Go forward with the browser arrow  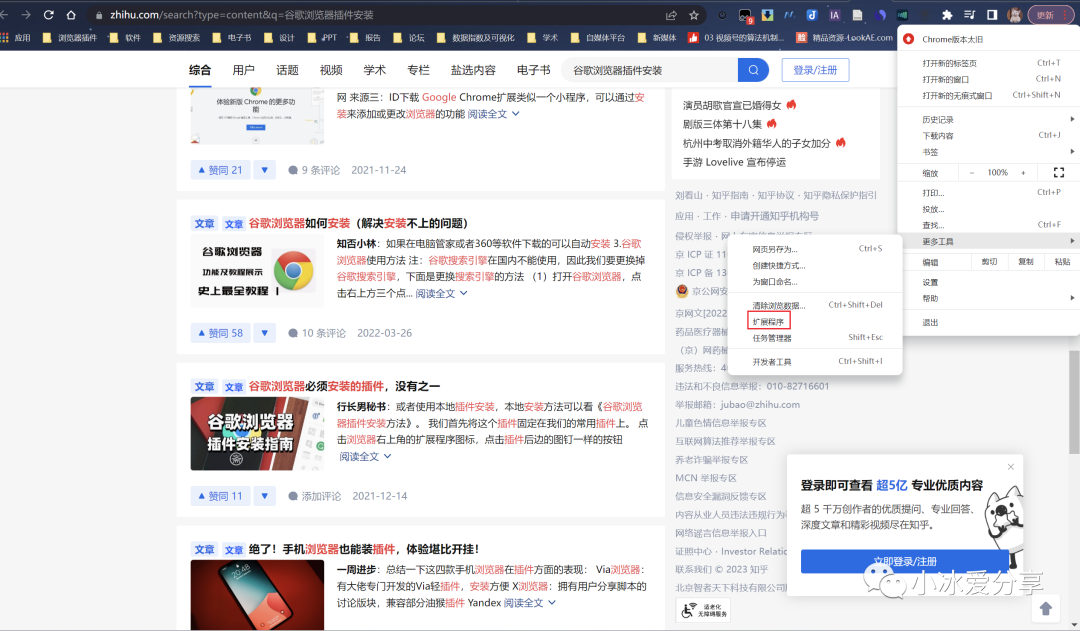(25, 14)
